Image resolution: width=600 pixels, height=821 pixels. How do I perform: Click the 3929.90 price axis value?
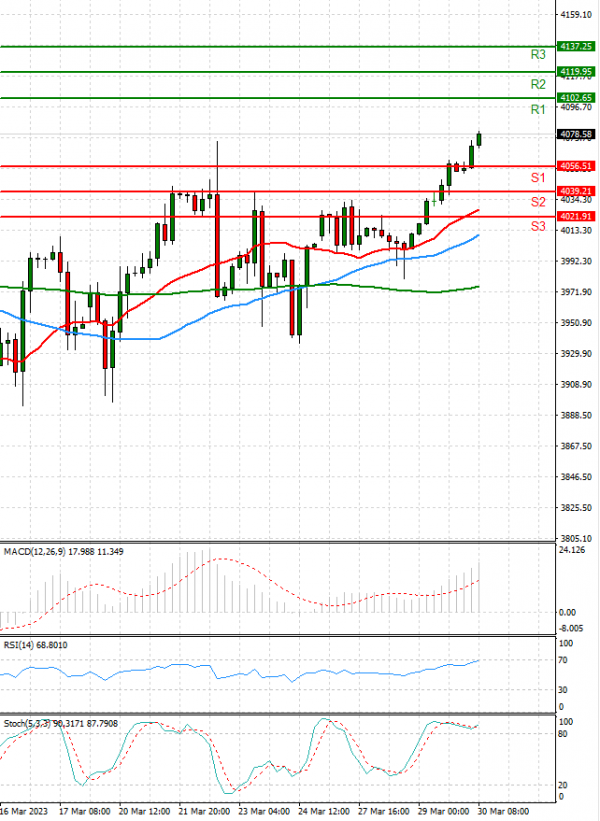[576, 354]
